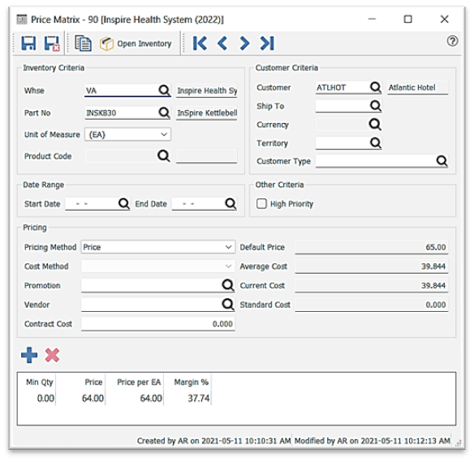Viewport: 474px width, 461px height.
Task: Click the Save icon in toolbar
Action: (x=29, y=43)
